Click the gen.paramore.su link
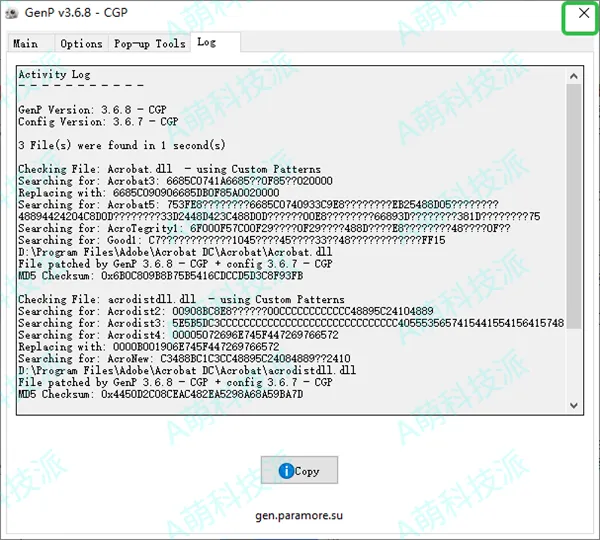Viewport: 600px width, 540px height. 299,516
